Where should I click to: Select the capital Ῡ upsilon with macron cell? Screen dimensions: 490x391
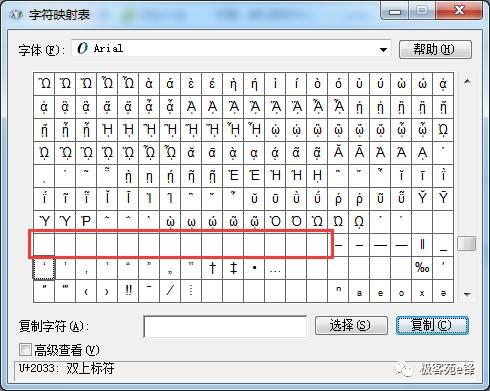[x=443, y=199]
